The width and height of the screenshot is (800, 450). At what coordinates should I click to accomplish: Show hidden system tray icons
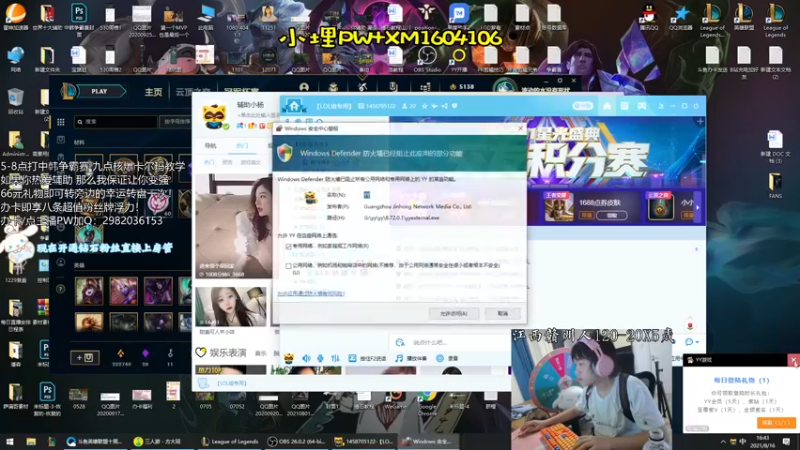(x=722, y=441)
